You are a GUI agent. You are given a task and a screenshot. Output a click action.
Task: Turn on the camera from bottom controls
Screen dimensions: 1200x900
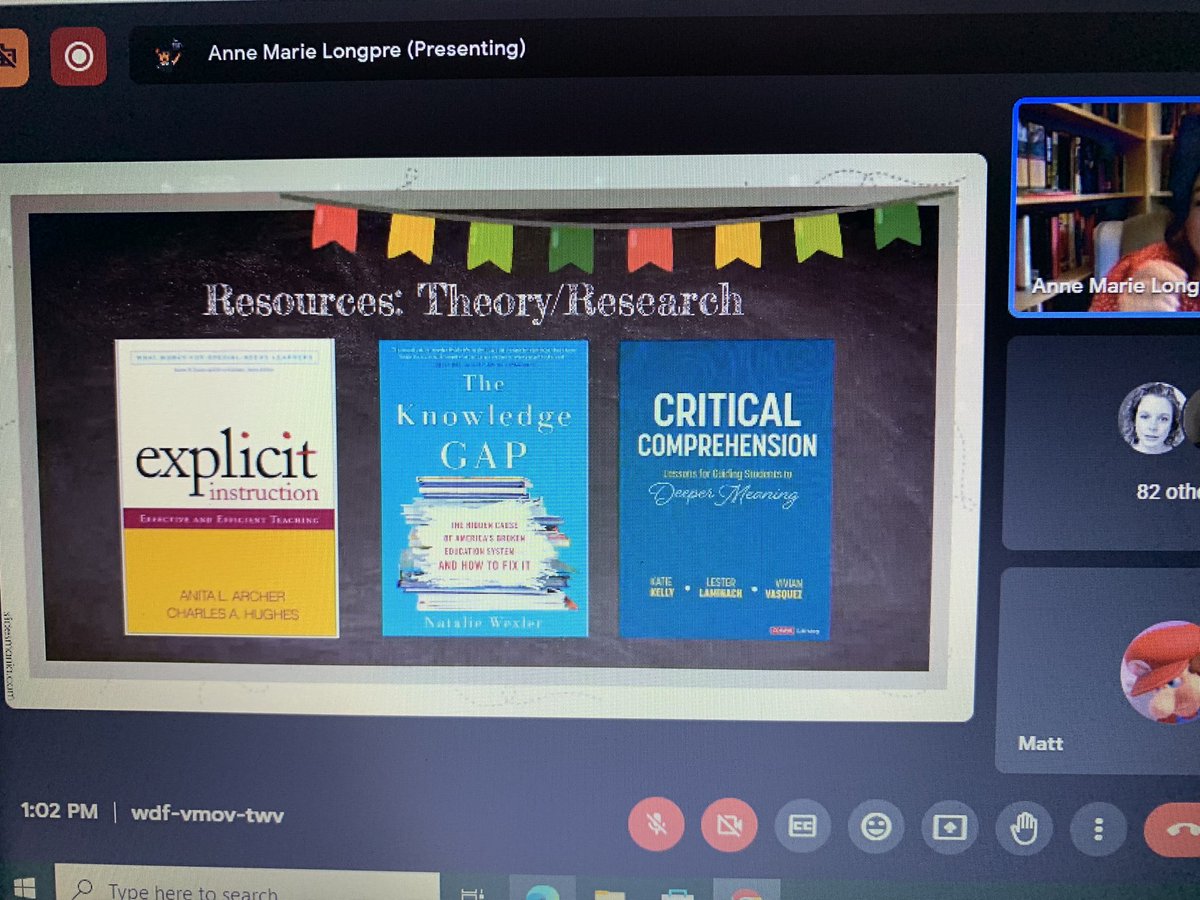(x=730, y=826)
